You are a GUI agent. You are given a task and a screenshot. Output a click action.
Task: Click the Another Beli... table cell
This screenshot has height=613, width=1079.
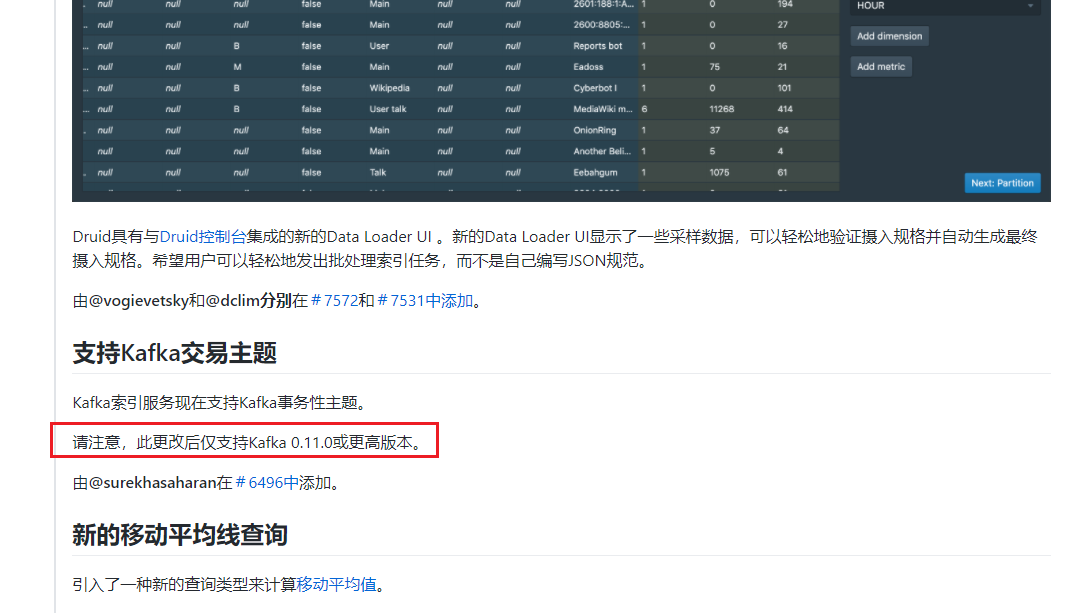click(601, 151)
